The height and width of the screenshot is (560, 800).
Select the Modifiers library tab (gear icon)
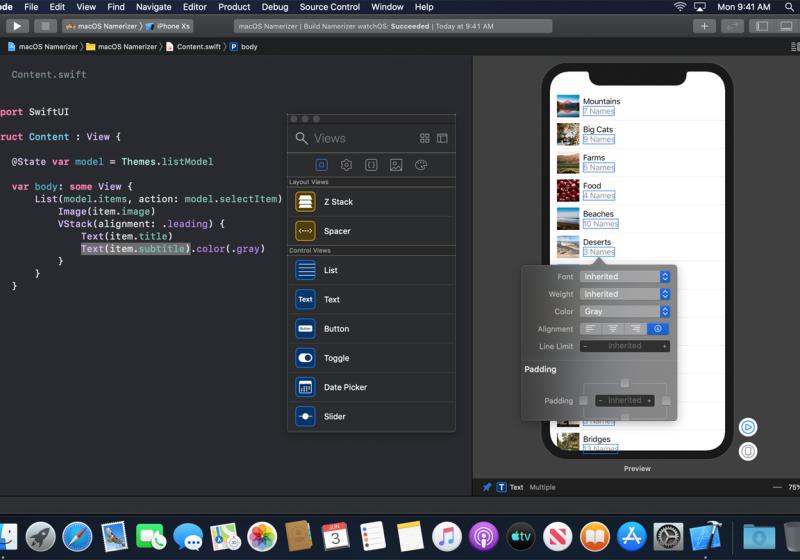[346, 165]
